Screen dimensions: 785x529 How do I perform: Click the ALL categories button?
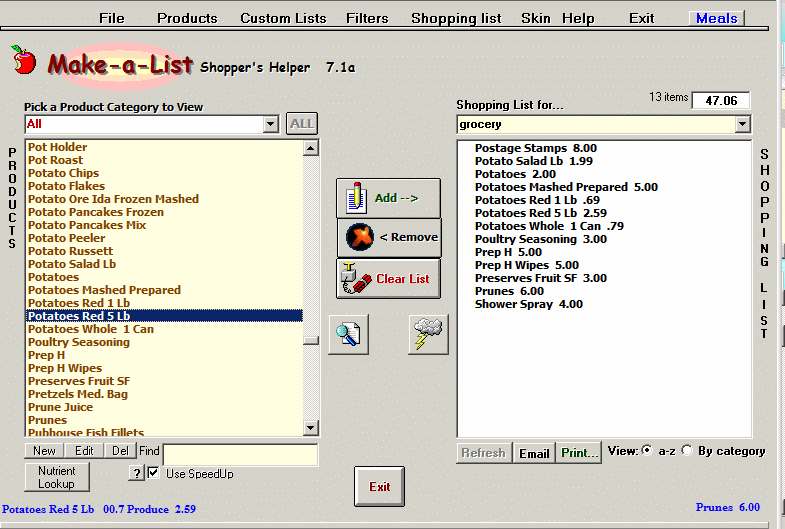pyautogui.click(x=302, y=124)
